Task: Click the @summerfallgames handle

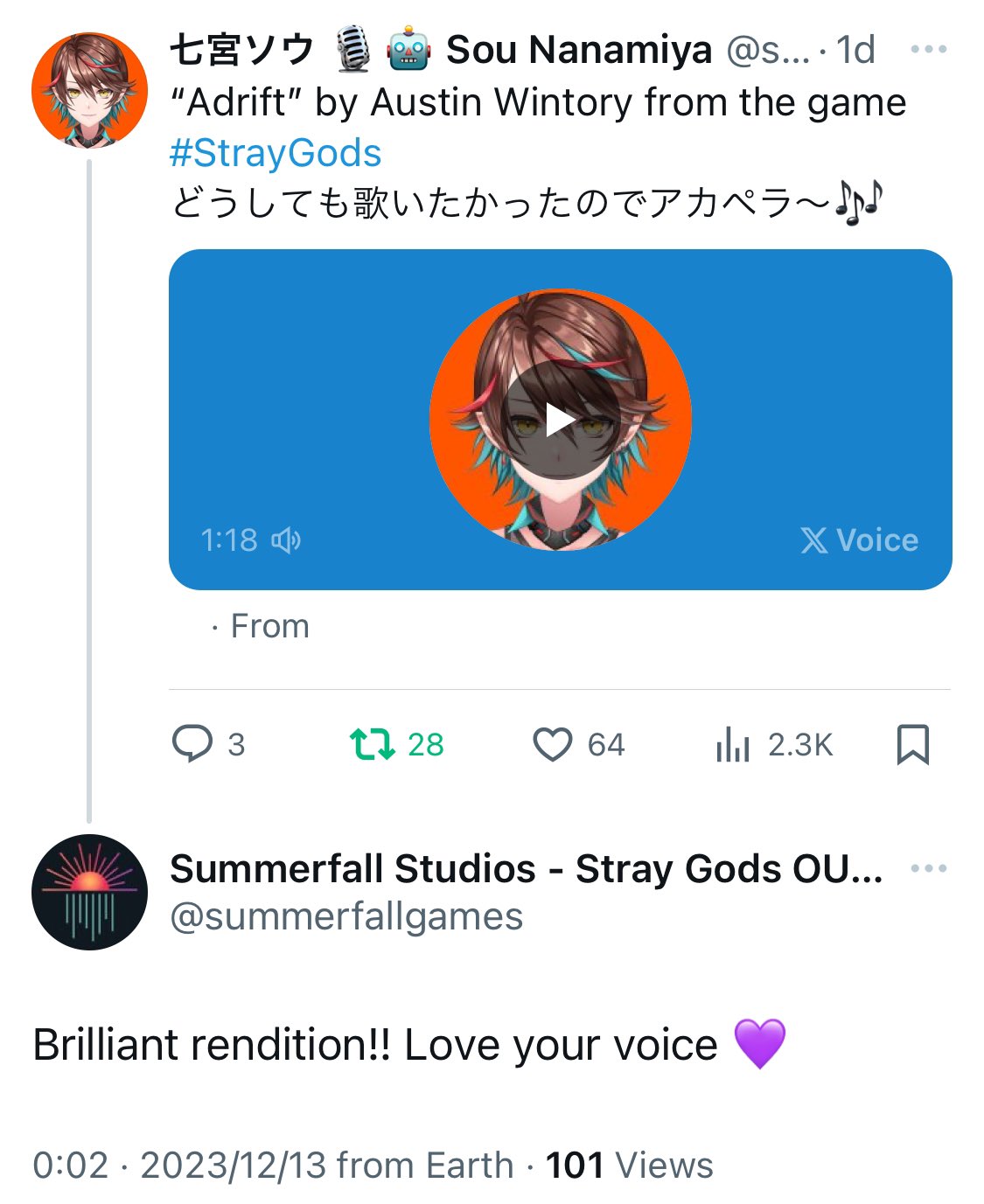Action: click(346, 916)
